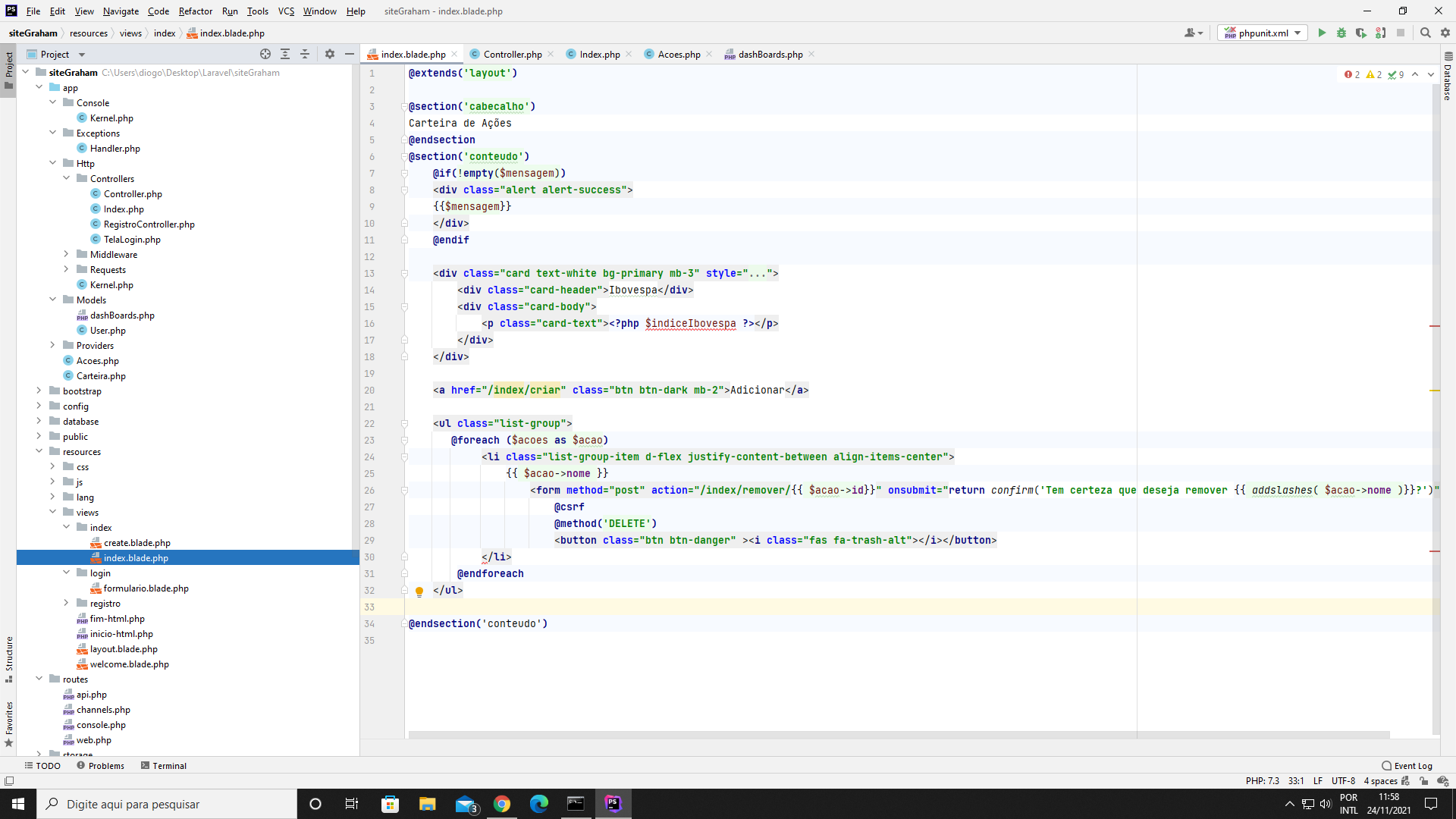Open Windows Start menu
The height and width of the screenshot is (819, 1456).
[x=18, y=804]
